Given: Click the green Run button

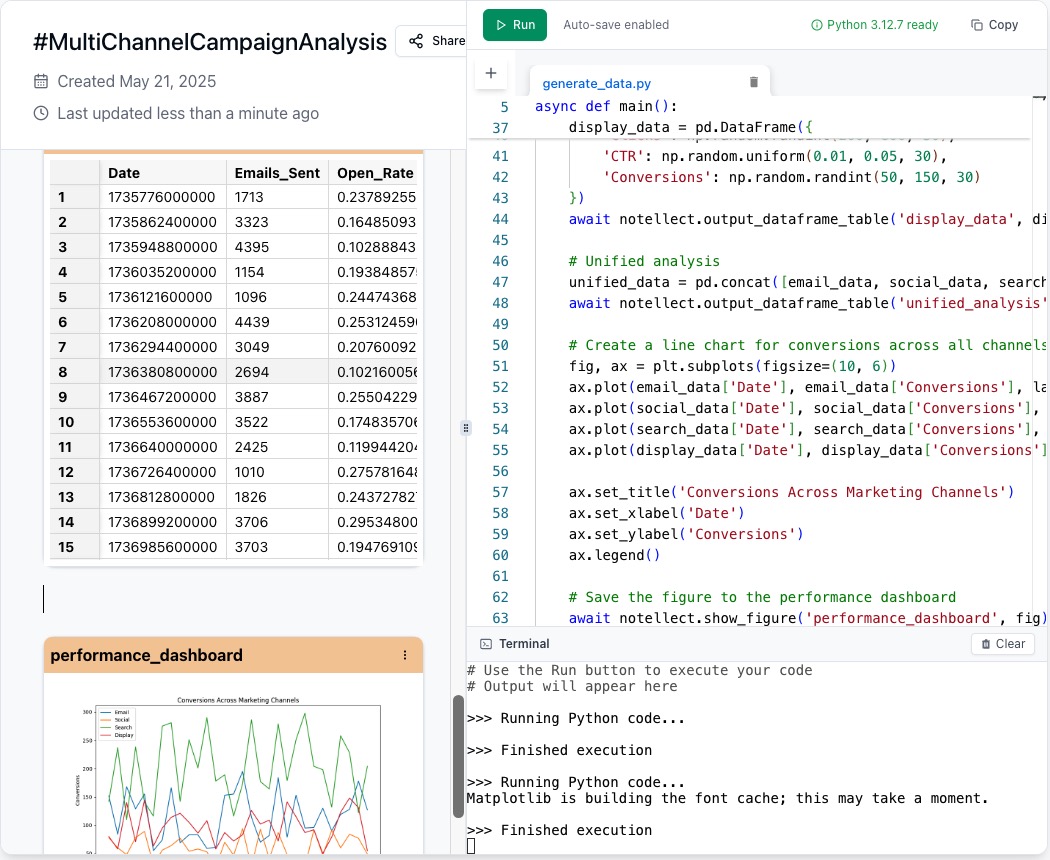Looking at the screenshot, I should (514, 25).
